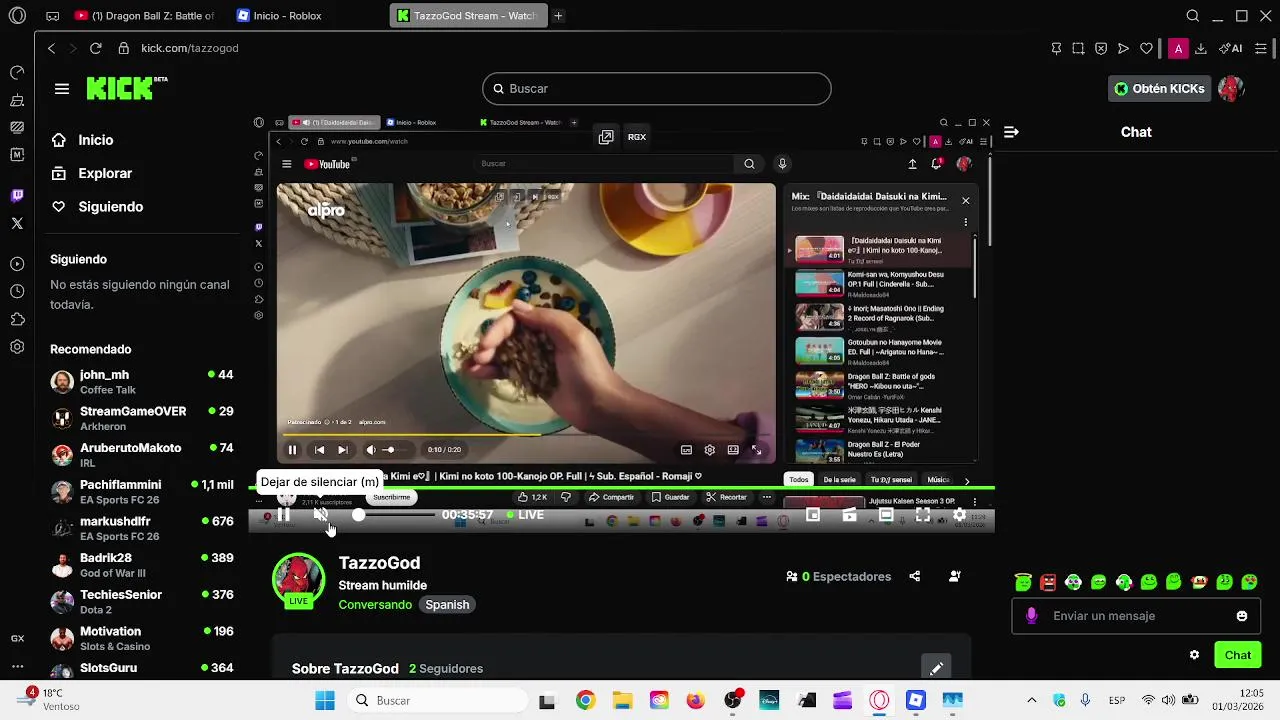Focus the Kick Buscar search field

click(x=656, y=88)
